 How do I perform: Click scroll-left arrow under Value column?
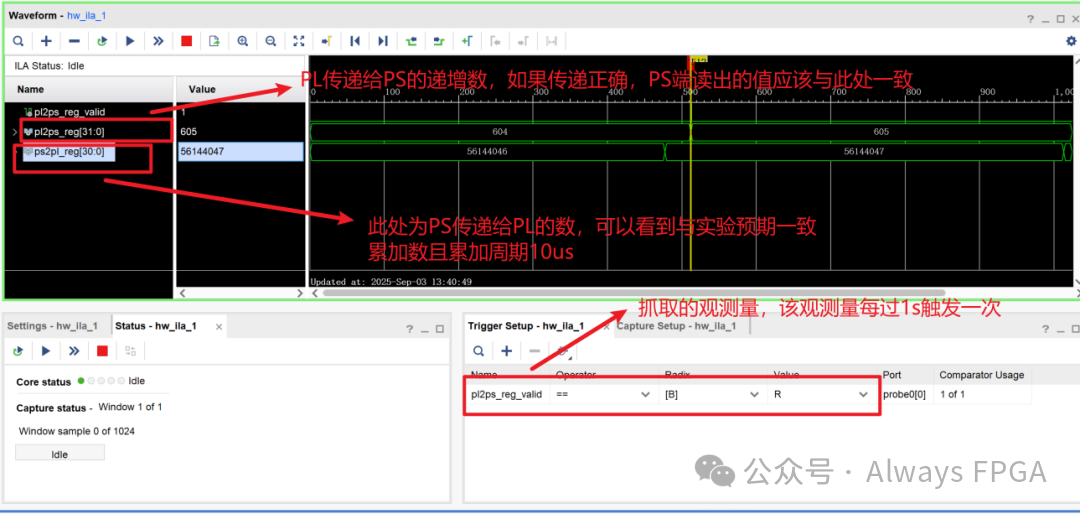click(x=182, y=293)
